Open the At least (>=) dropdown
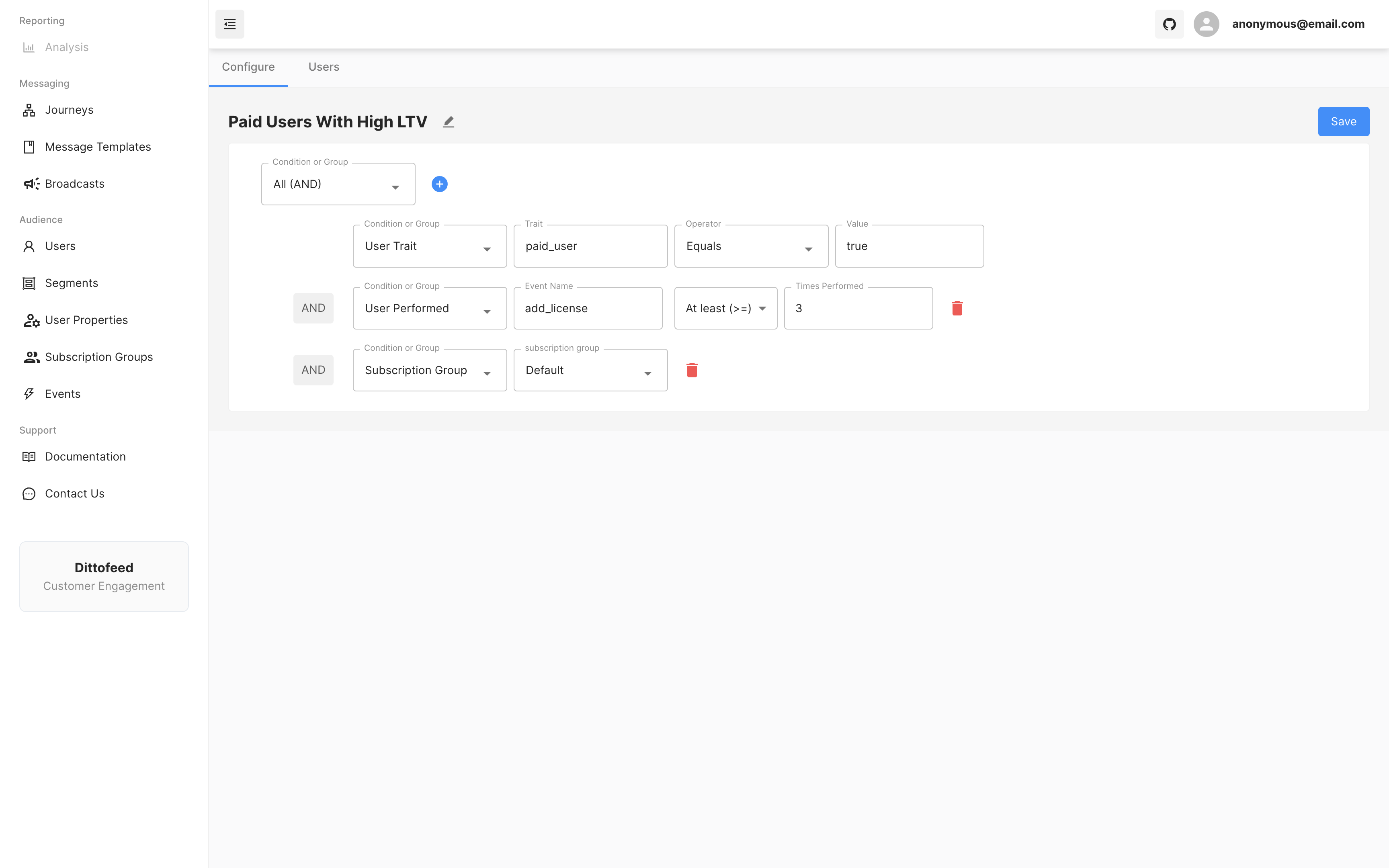 [725, 308]
